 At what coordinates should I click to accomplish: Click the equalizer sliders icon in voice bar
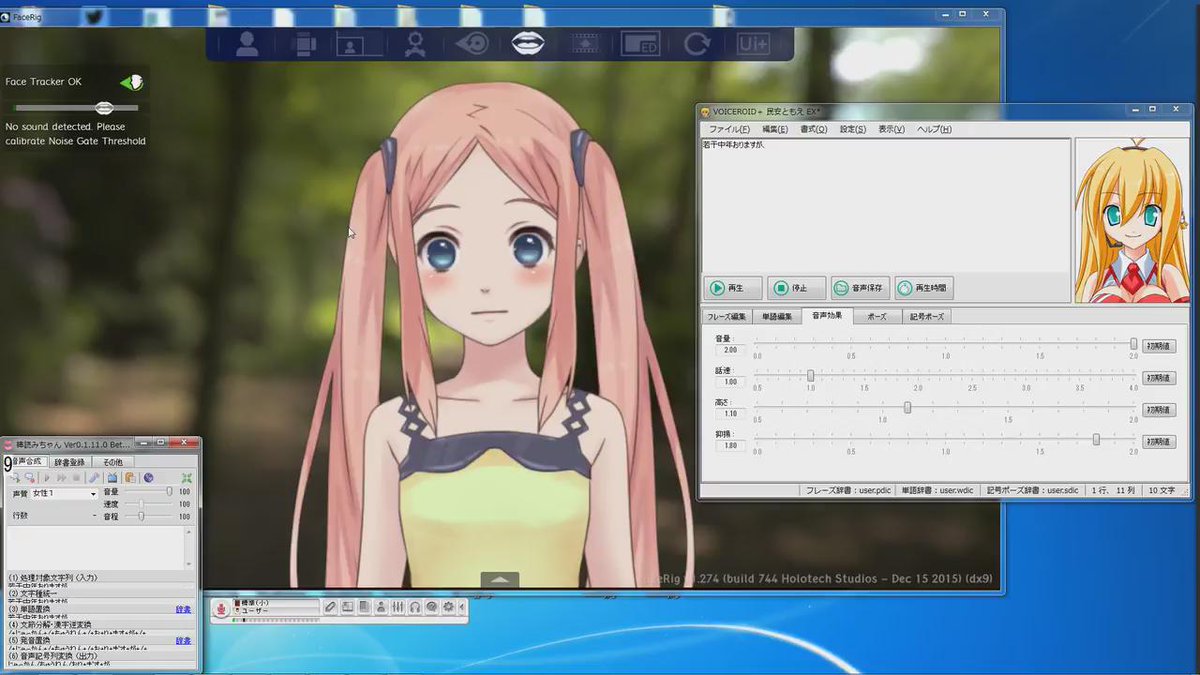(x=397, y=607)
